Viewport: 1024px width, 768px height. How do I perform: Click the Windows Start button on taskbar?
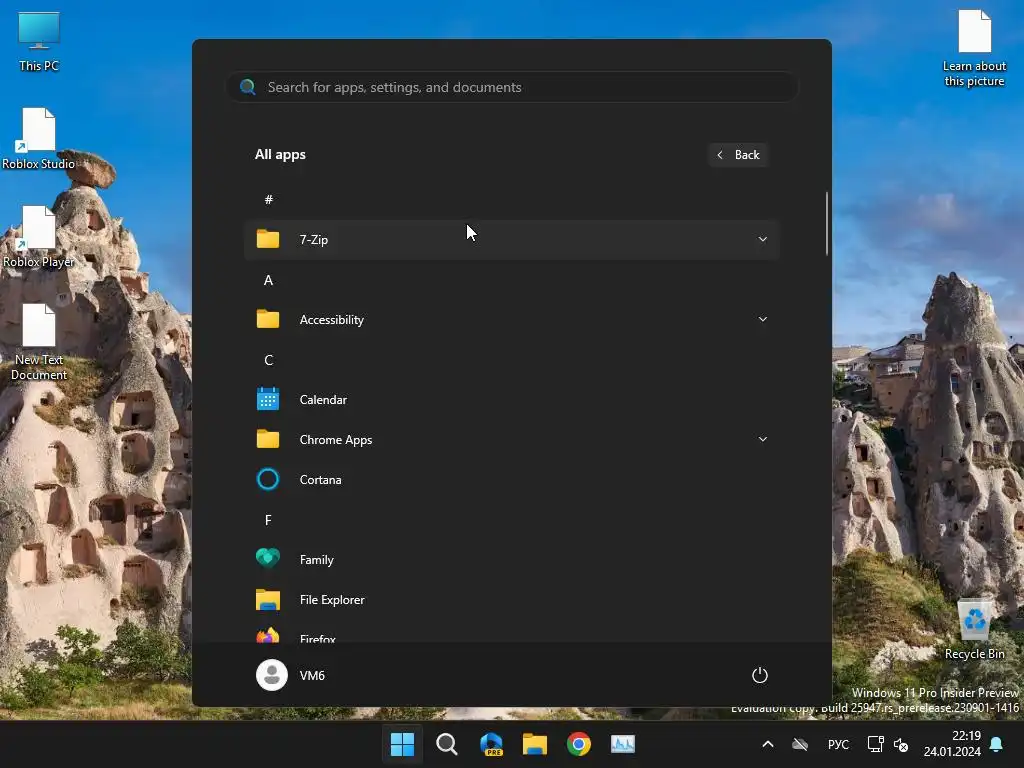tap(402, 744)
